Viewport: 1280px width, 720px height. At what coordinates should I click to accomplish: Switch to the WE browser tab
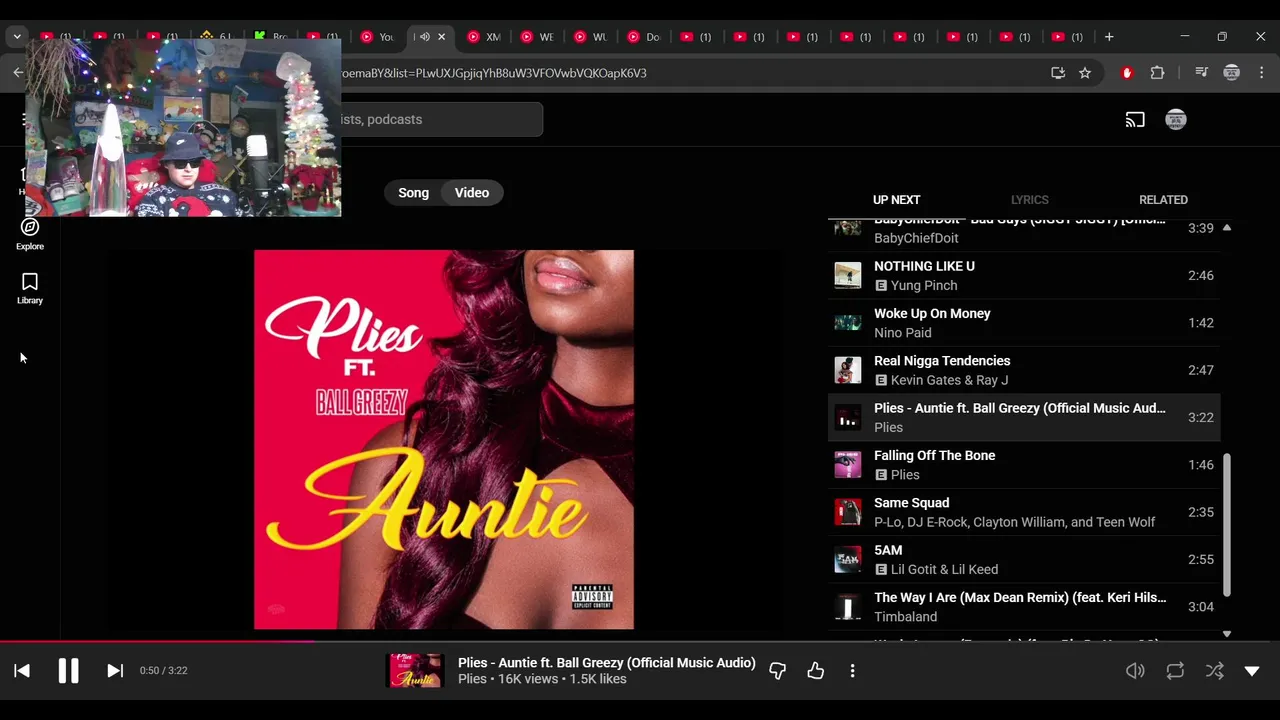click(537, 37)
